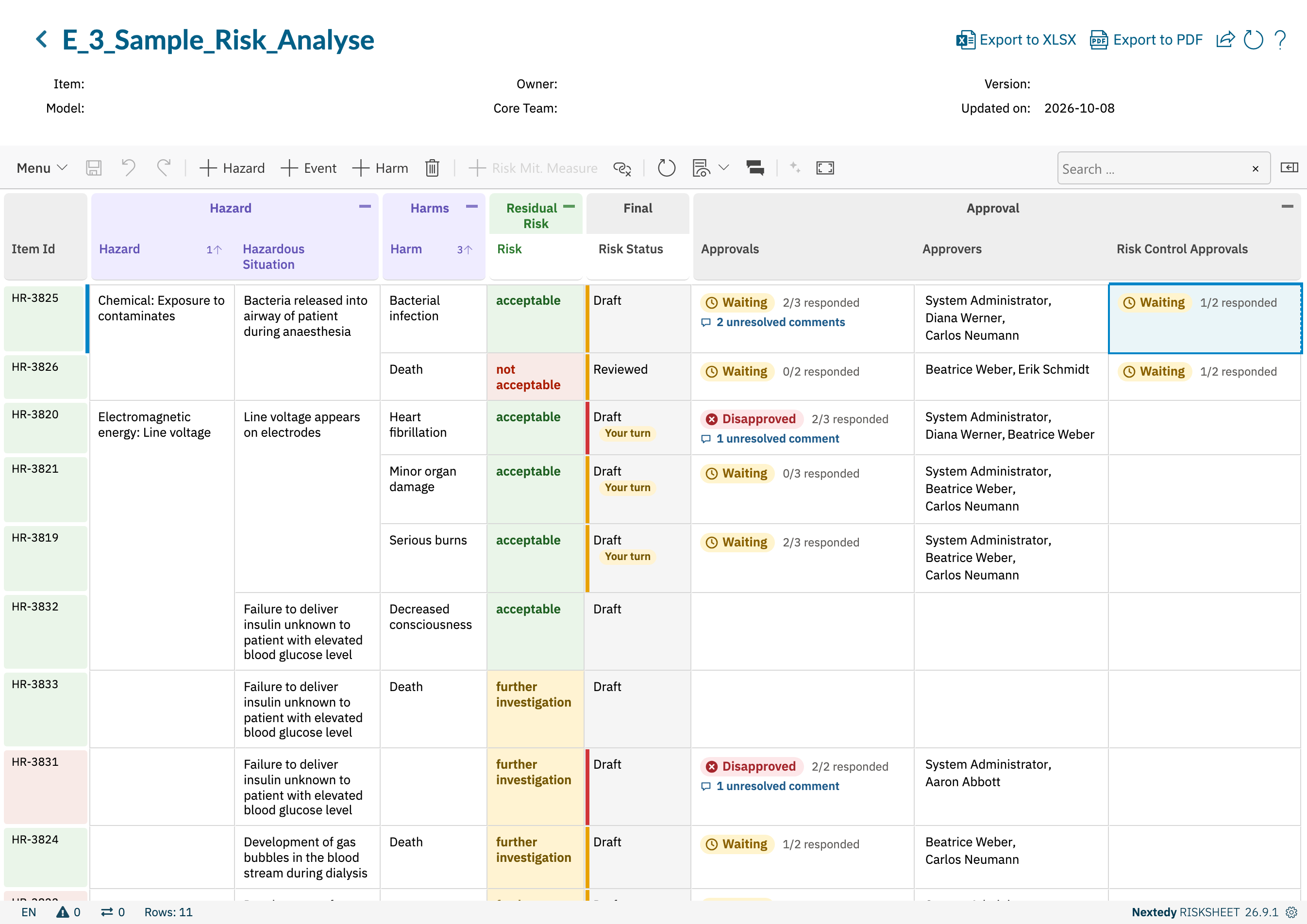Collapse the Harms column group
Screen dimensions: 1307x924
click(x=472, y=207)
